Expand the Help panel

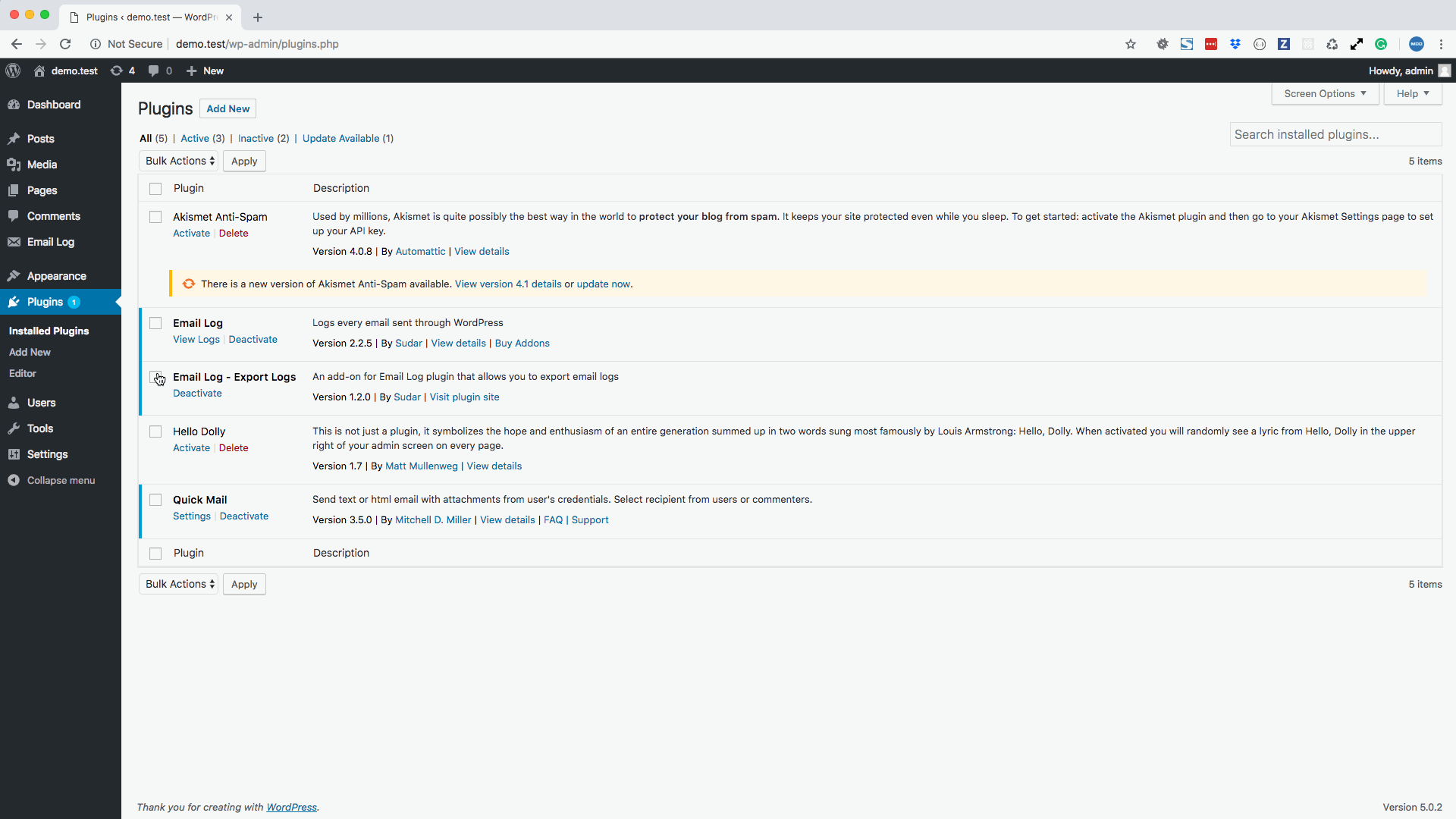click(x=1412, y=93)
